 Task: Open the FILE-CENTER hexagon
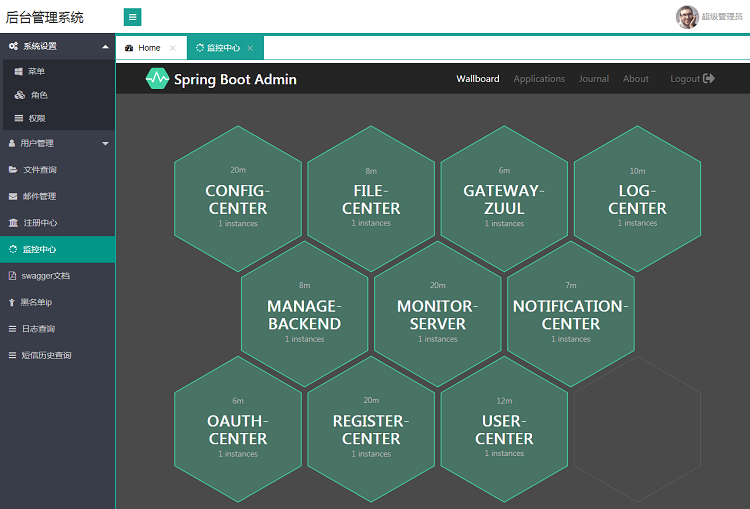[x=371, y=199]
